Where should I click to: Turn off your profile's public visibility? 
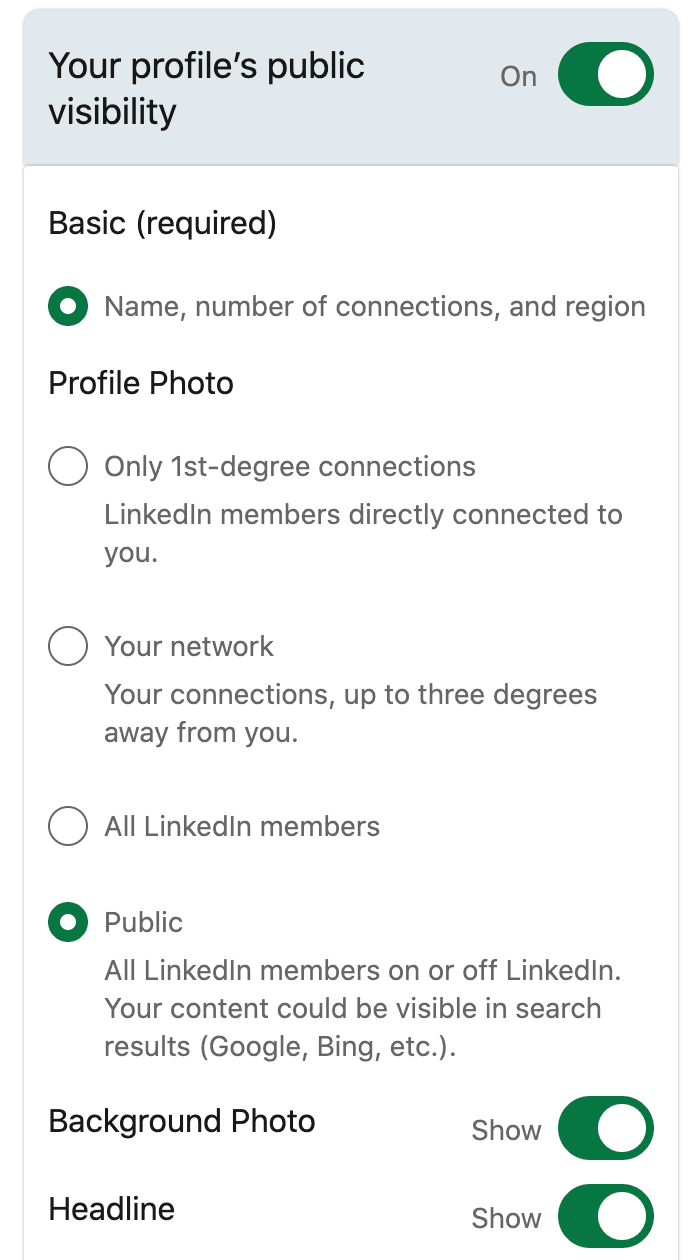605,74
